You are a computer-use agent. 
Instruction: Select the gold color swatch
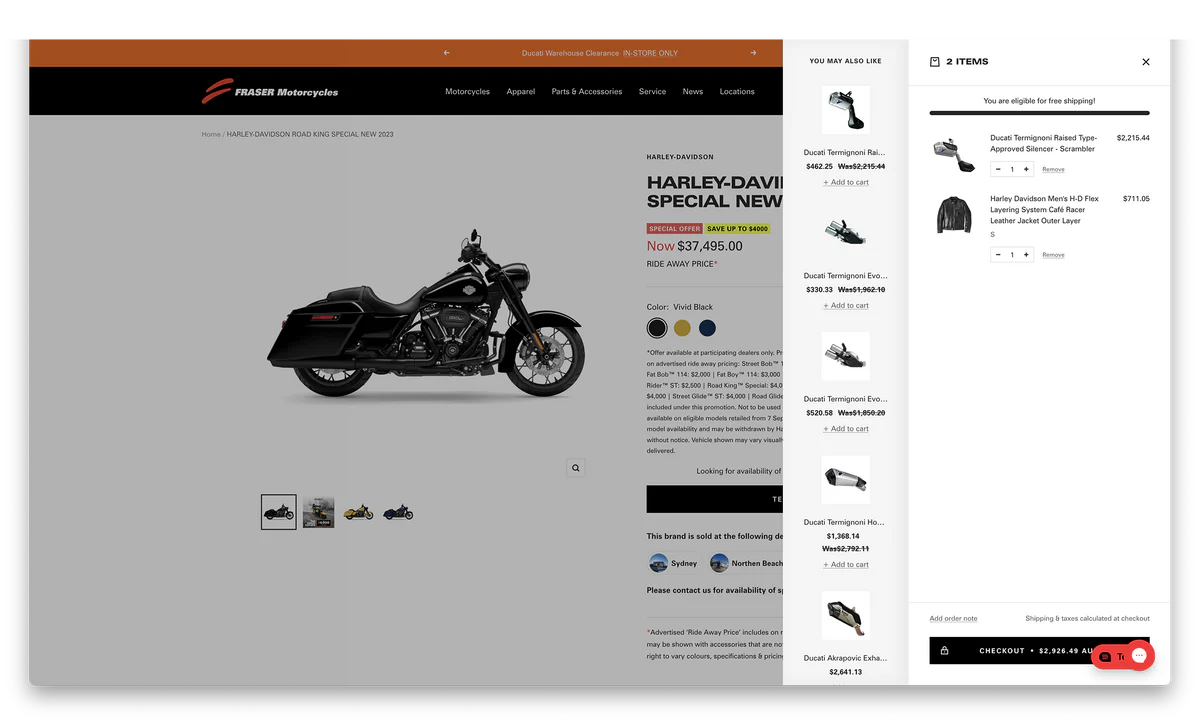coord(682,328)
